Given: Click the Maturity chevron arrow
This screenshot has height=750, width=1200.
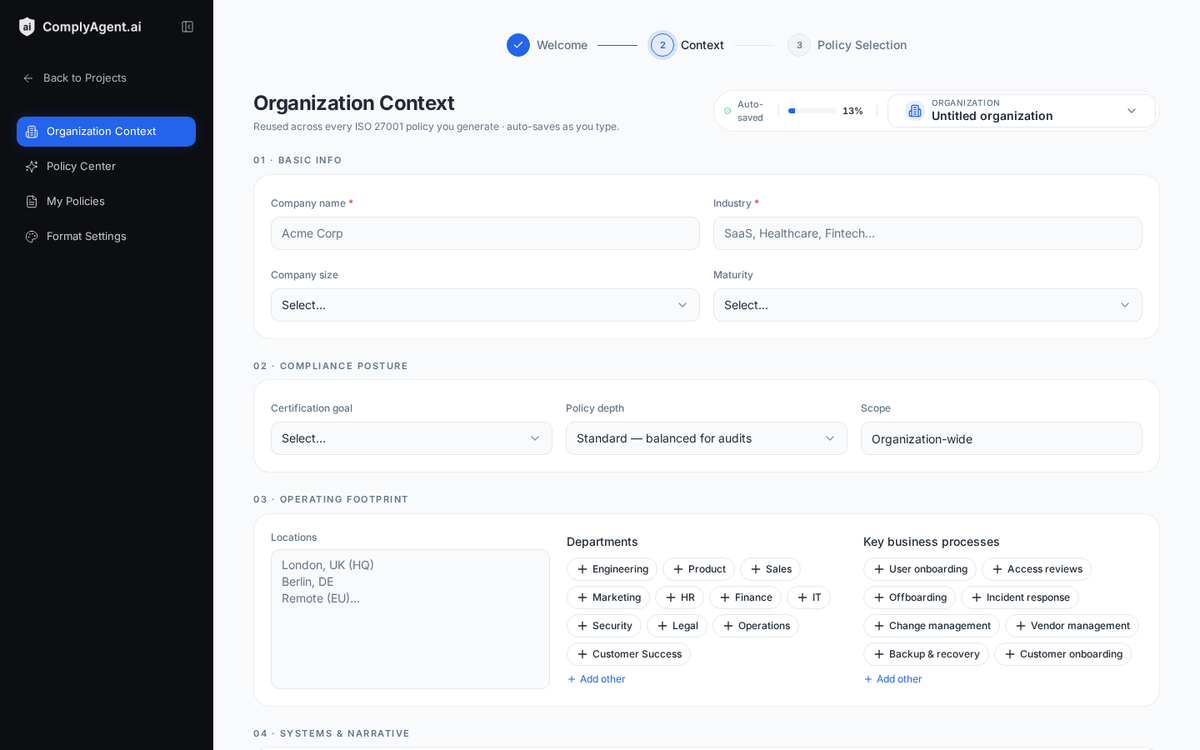Looking at the screenshot, I should click(x=1125, y=305).
